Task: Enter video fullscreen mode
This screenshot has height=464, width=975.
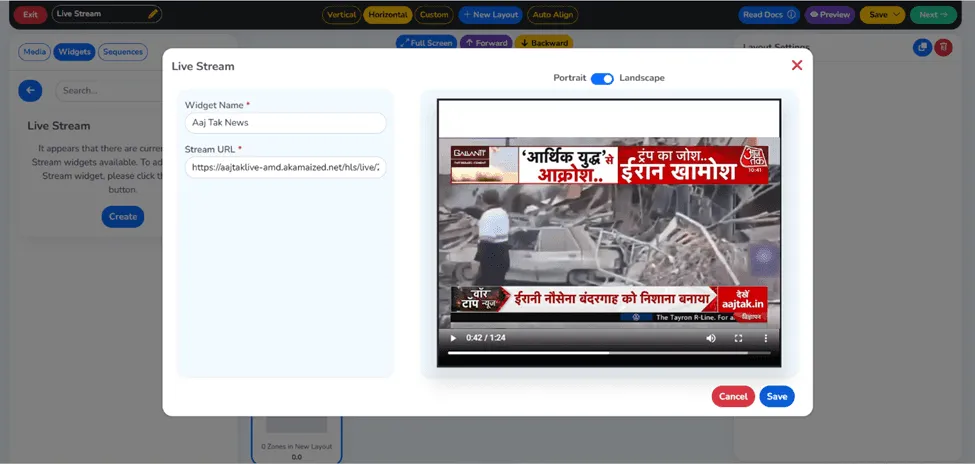Action: (x=739, y=338)
